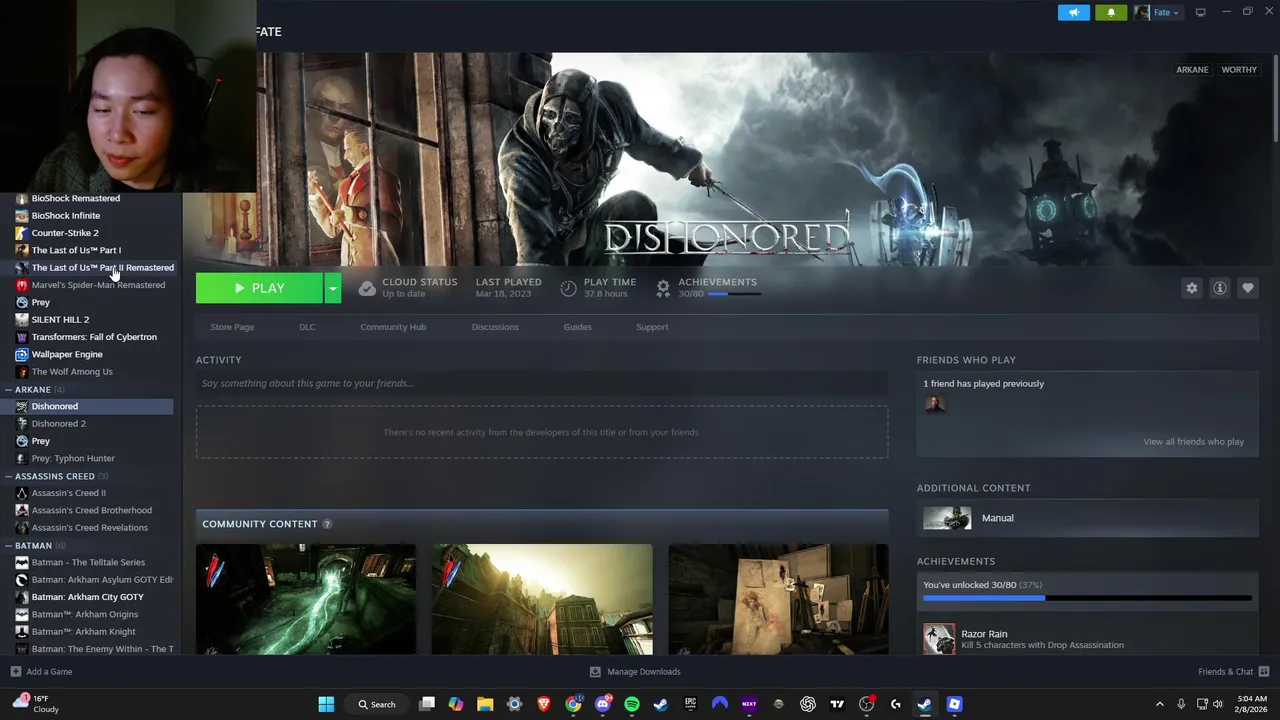Select Batman: Arkham City GOTY
The height and width of the screenshot is (720, 1280).
87,597
